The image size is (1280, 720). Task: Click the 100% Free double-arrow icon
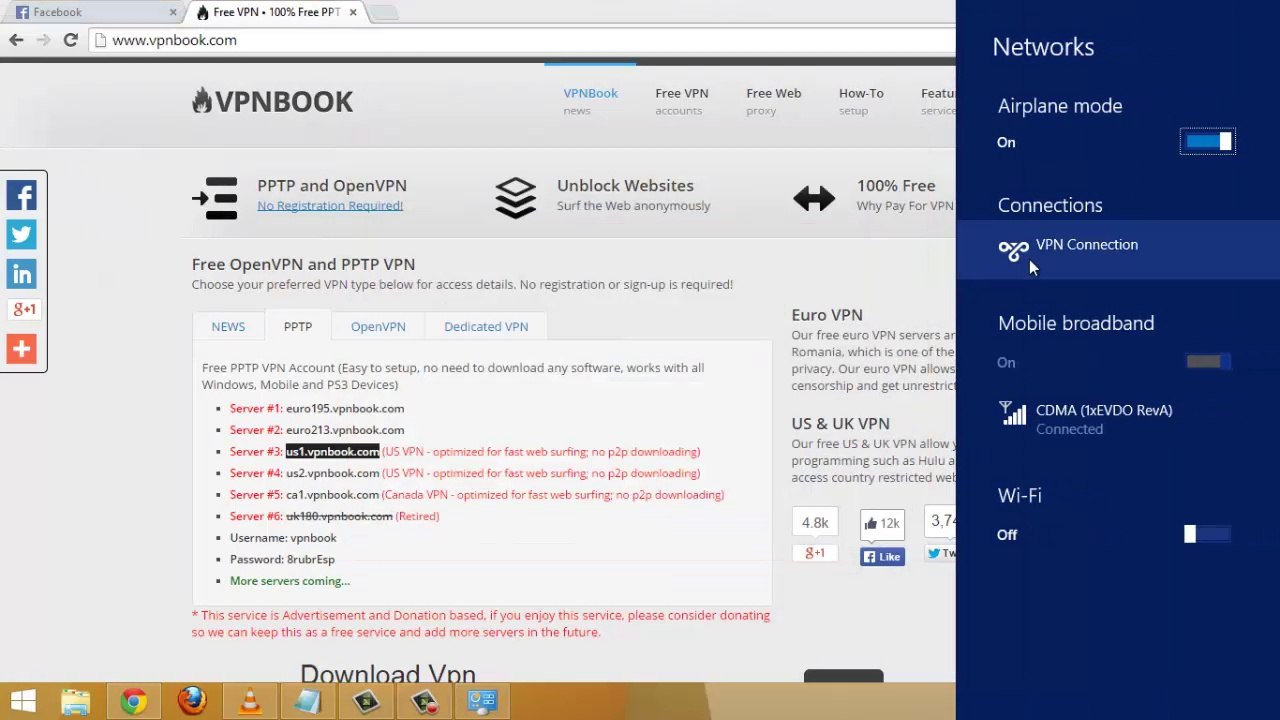point(814,198)
